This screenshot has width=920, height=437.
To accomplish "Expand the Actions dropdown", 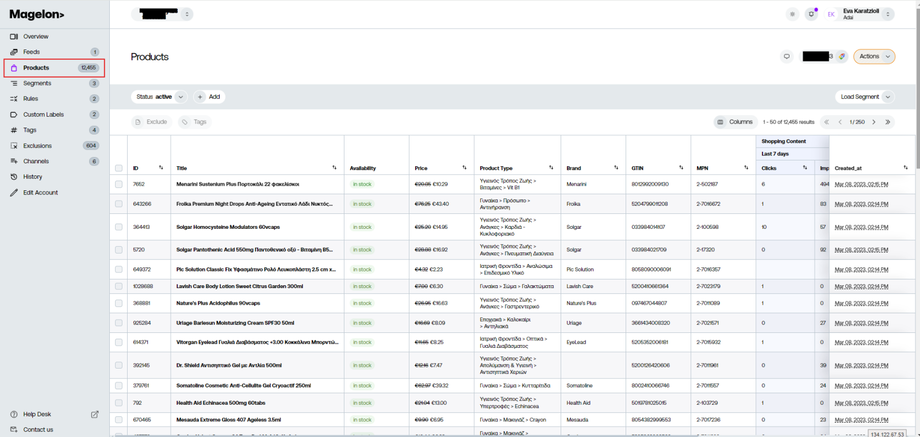I will [874, 56].
